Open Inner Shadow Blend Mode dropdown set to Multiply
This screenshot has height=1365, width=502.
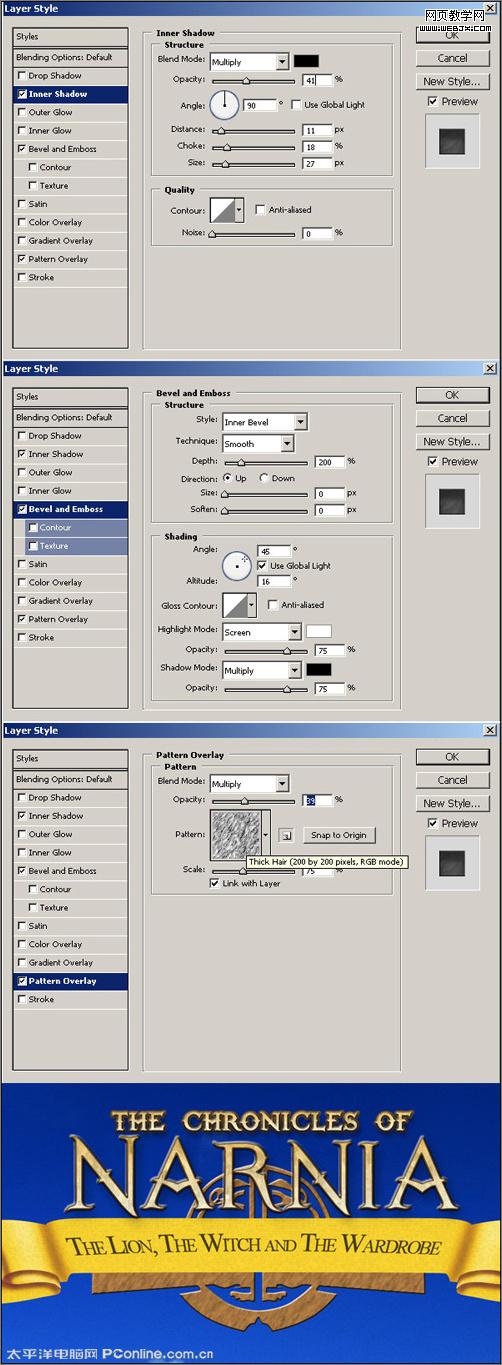(x=249, y=61)
